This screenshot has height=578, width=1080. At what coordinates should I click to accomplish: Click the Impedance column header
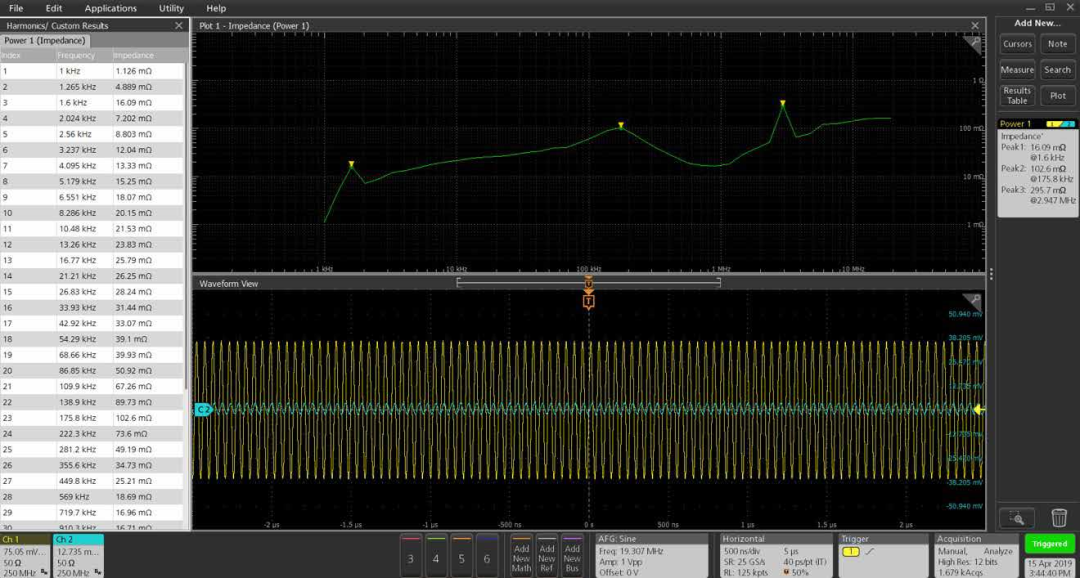pos(134,55)
